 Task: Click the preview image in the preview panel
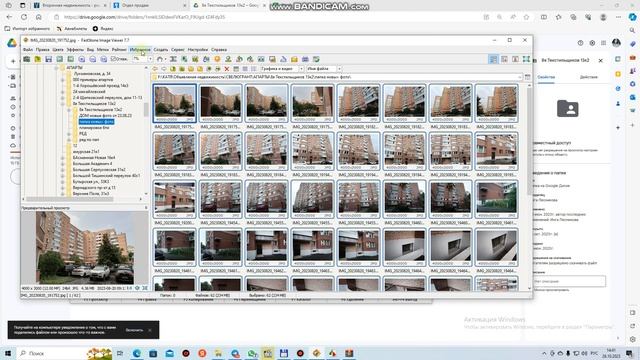coord(84,247)
